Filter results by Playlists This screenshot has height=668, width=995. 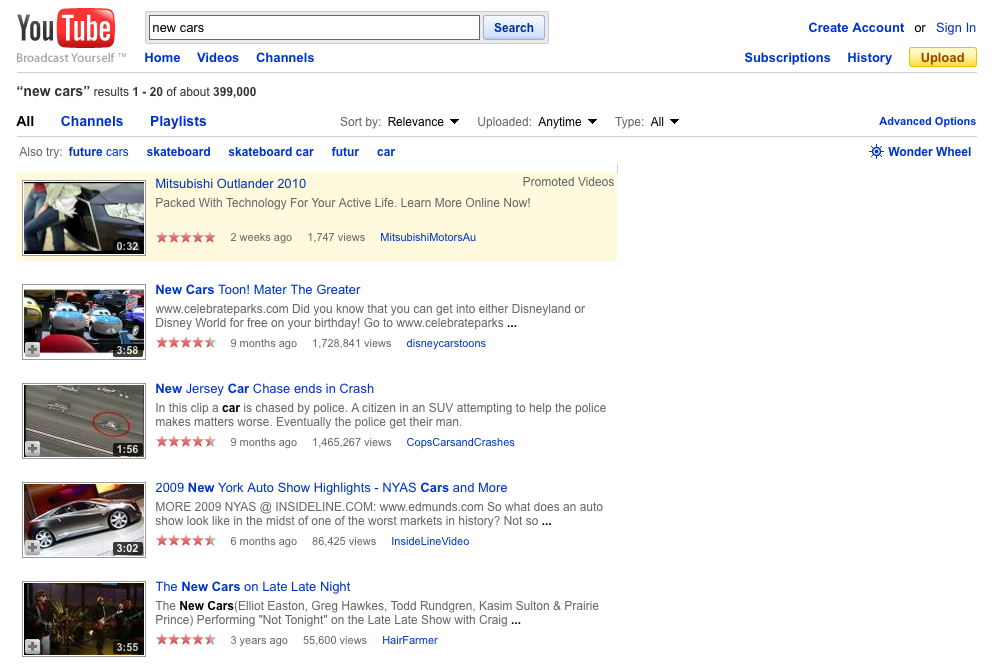click(x=178, y=121)
